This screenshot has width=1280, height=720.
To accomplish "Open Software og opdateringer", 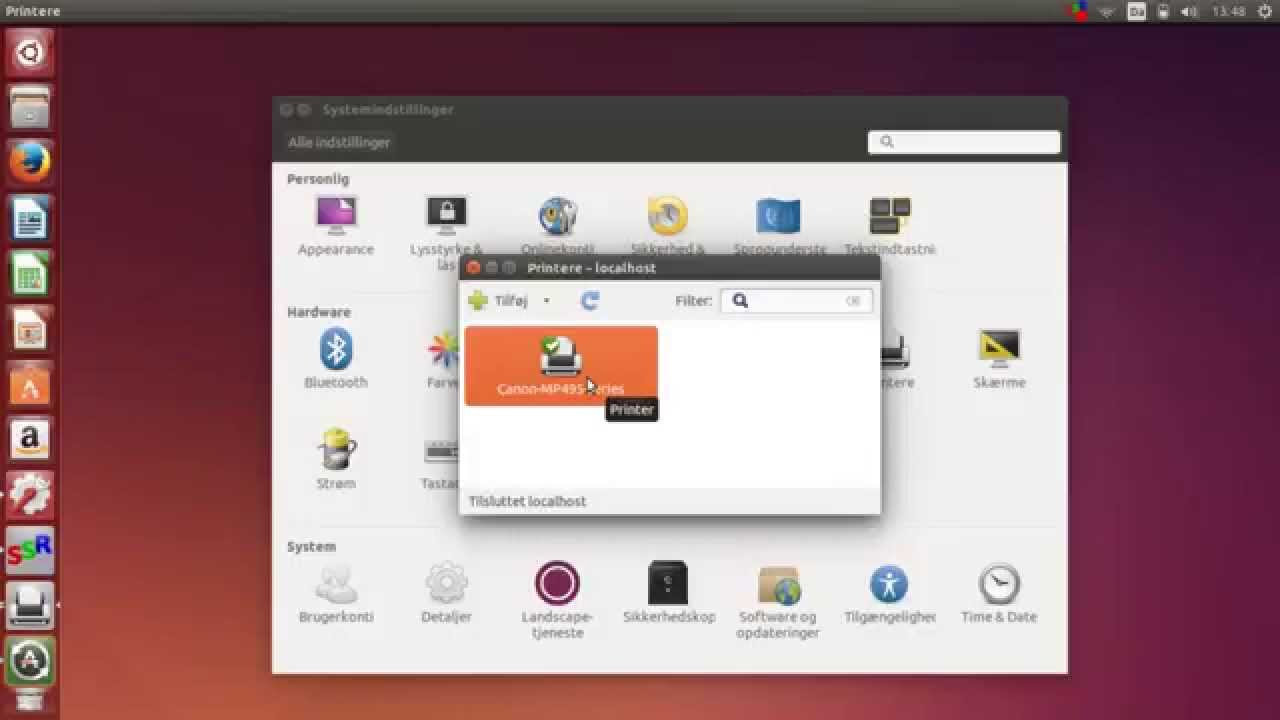I will [x=779, y=600].
